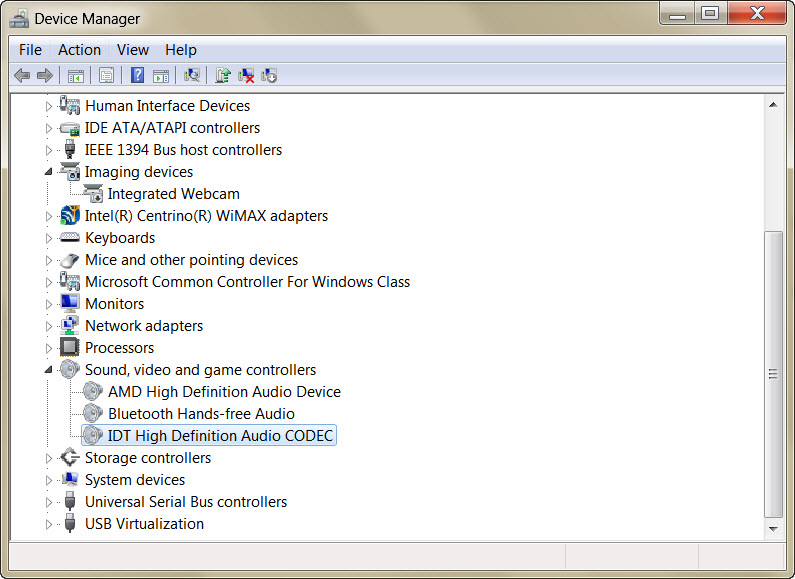Click the scrollbar down arrow
795x579 pixels.
tap(773, 527)
